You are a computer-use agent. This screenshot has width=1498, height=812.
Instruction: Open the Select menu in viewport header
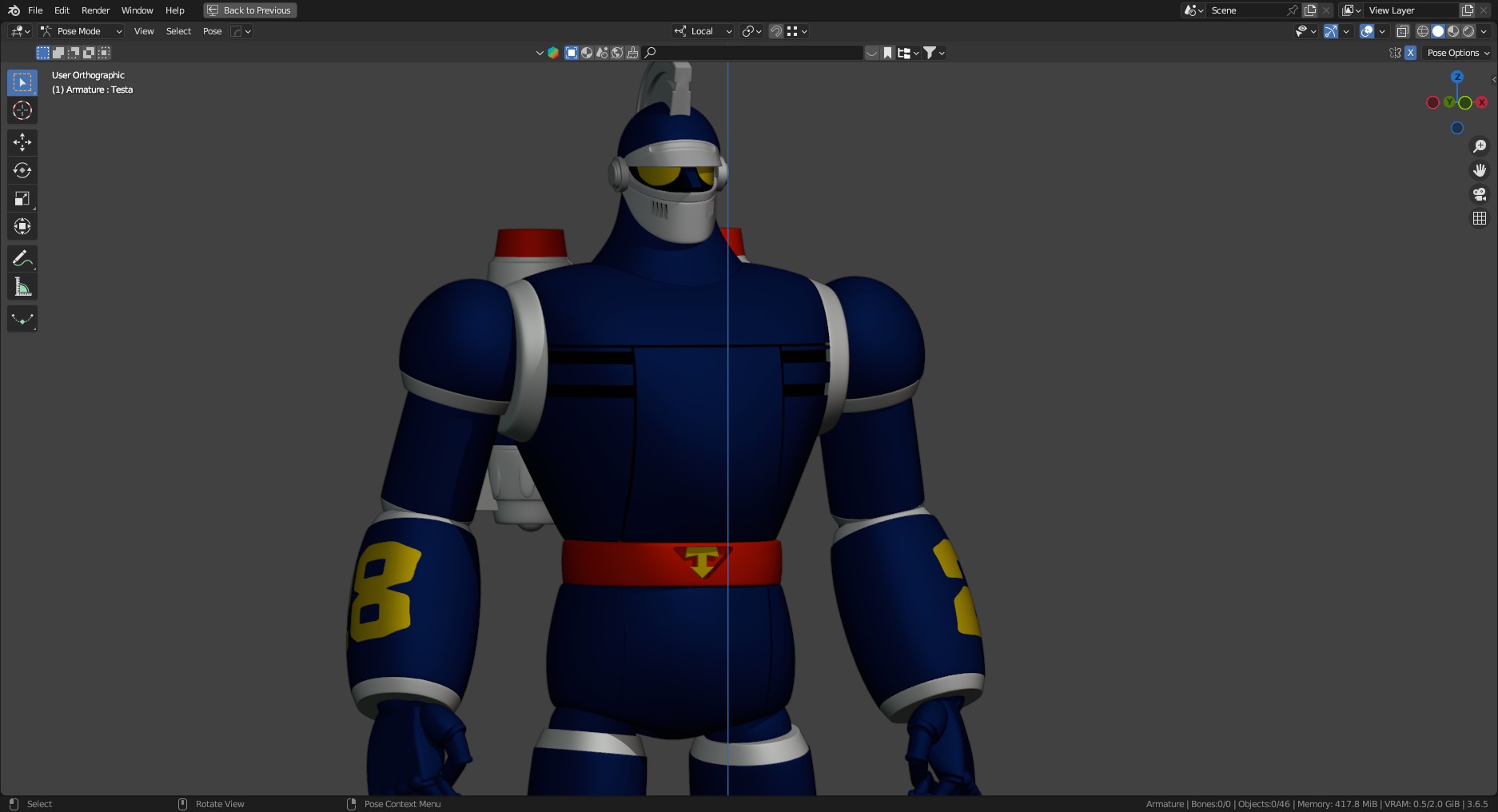(178, 31)
